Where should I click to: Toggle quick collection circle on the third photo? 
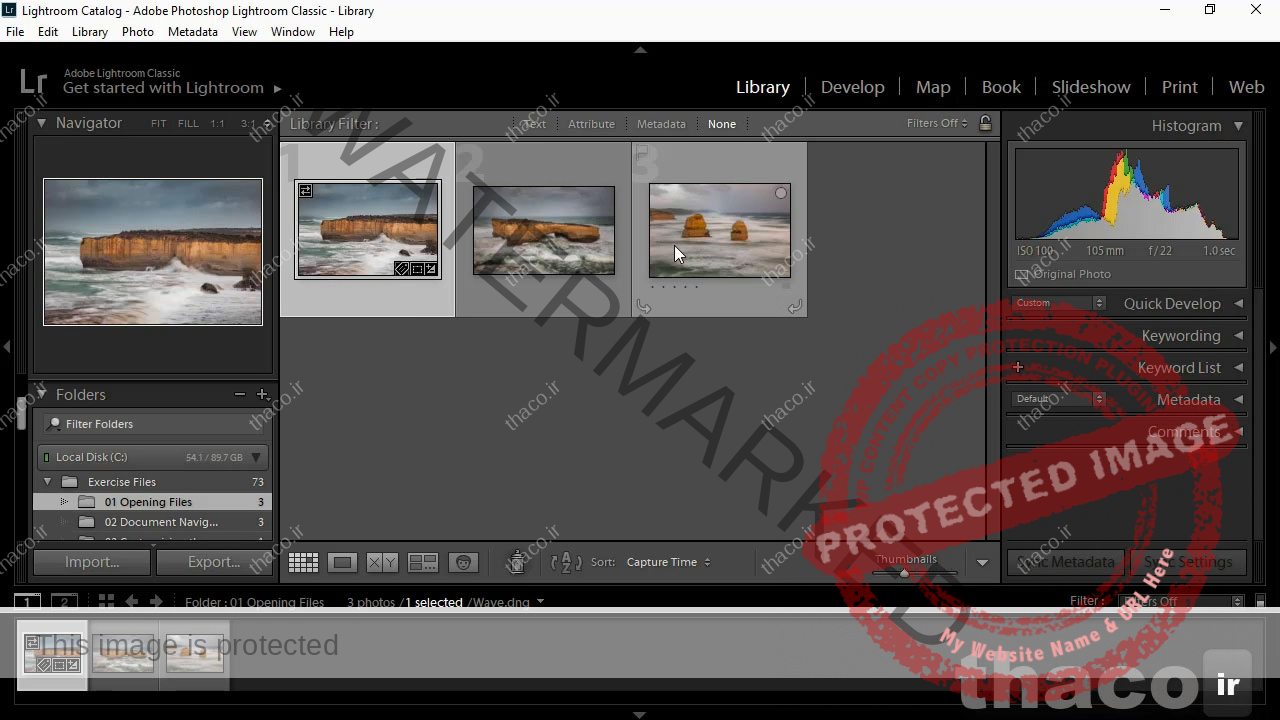781,193
